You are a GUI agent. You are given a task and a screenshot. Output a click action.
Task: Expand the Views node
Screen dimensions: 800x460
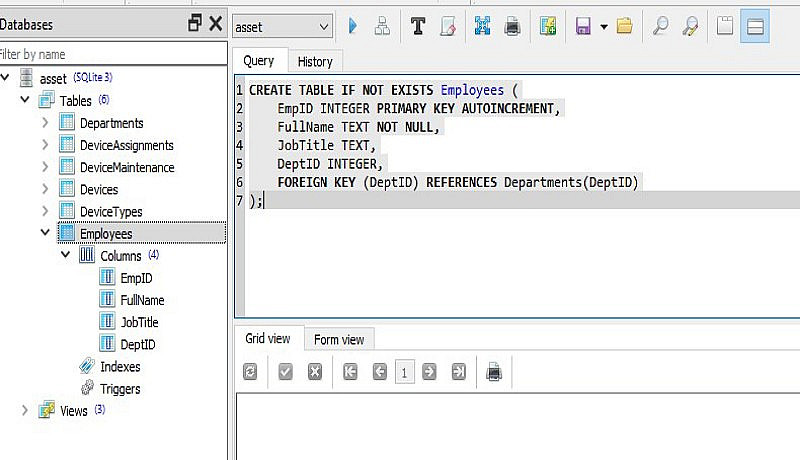click(x=24, y=410)
